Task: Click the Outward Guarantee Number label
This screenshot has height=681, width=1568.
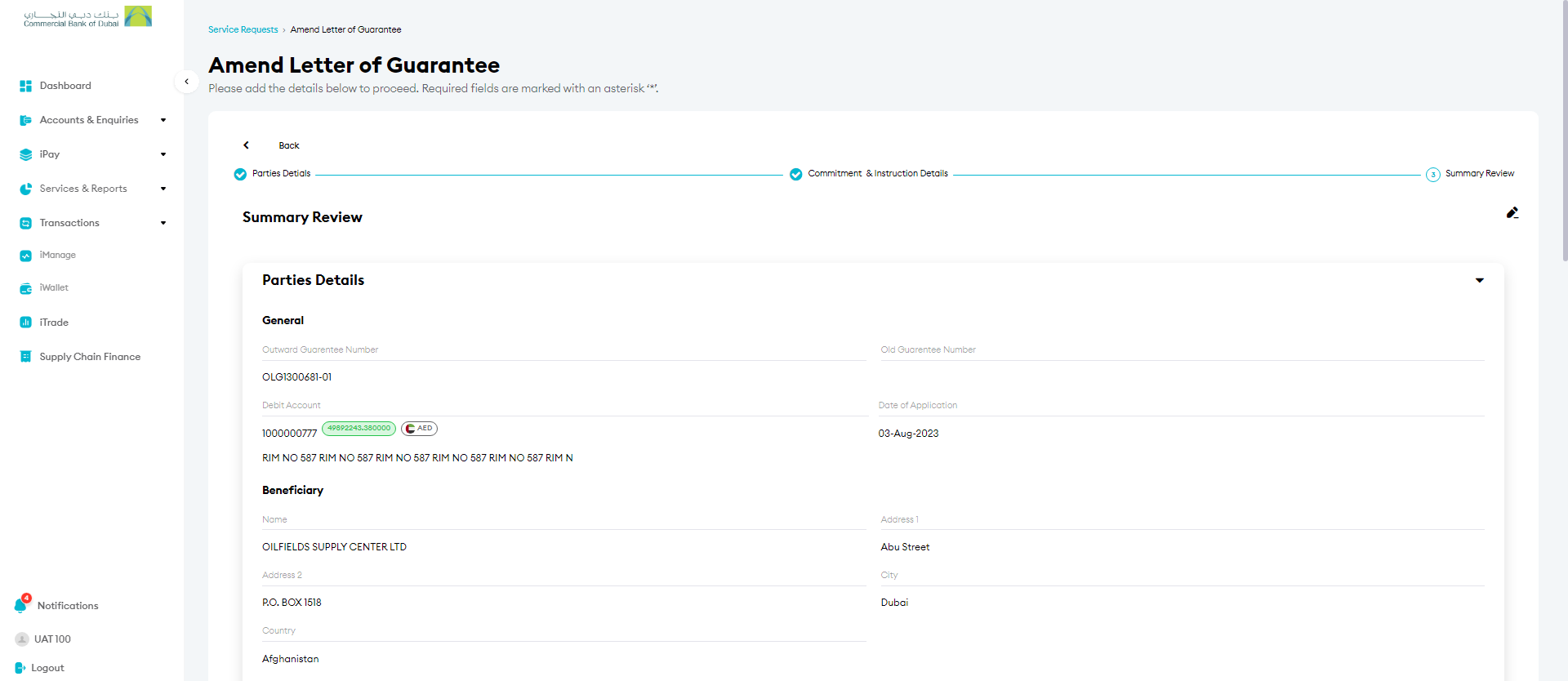Action: (320, 349)
